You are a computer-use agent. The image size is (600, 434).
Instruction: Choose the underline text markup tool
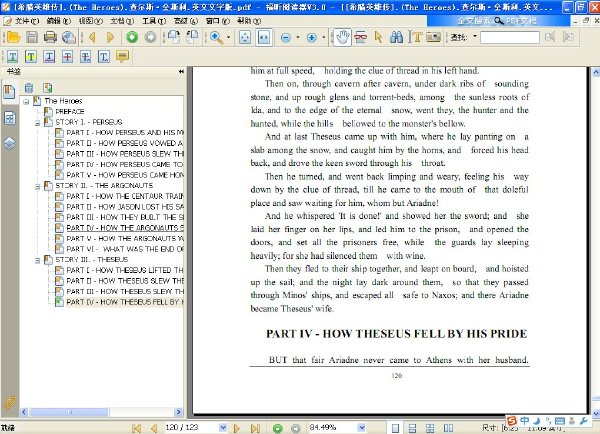click(x=12, y=57)
